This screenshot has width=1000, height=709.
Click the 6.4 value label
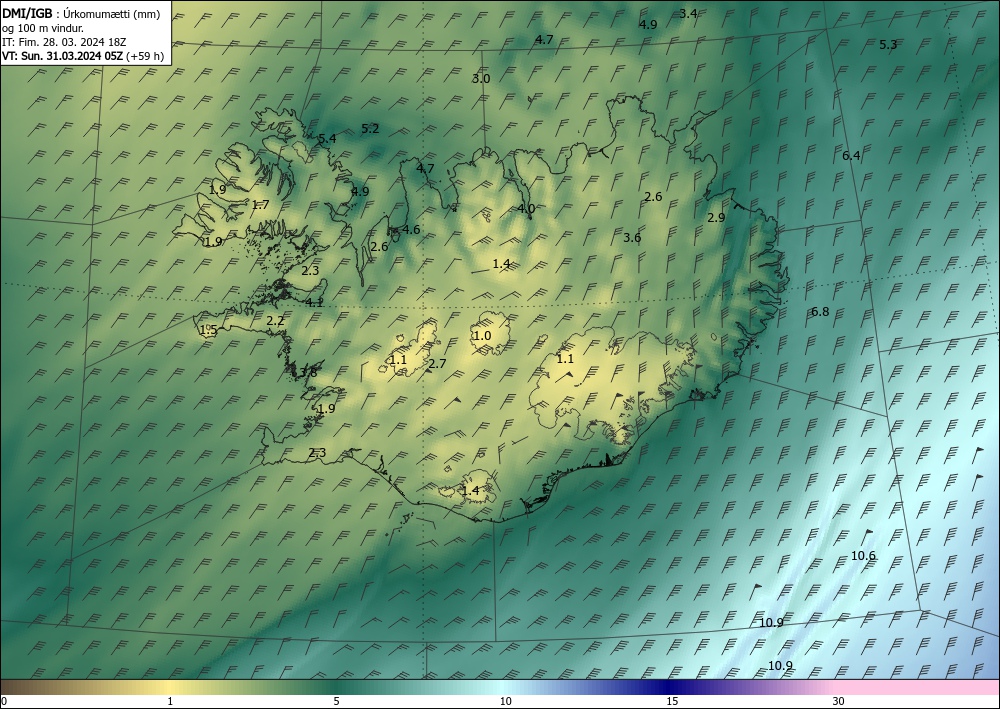click(x=851, y=156)
